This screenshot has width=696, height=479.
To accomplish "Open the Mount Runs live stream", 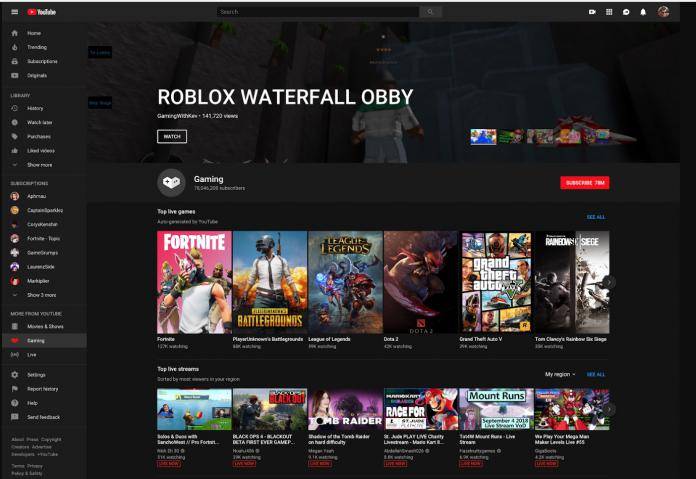I will point(496,409).
